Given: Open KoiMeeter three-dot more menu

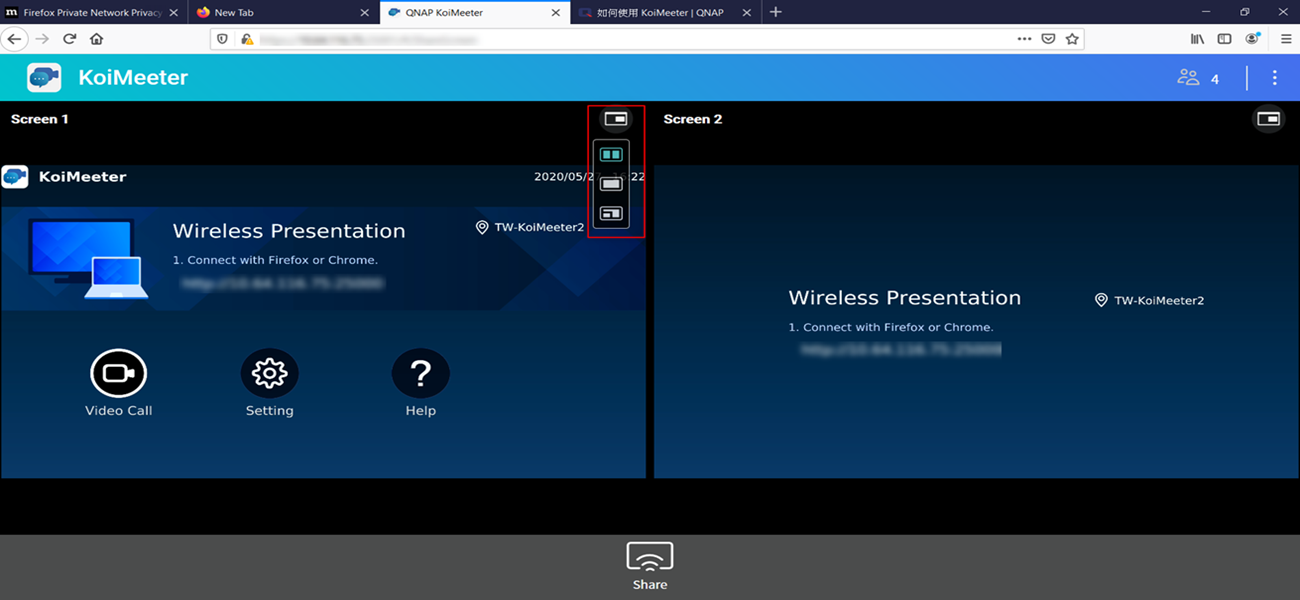Looking at the screenshot, I should pos(1274,78).
